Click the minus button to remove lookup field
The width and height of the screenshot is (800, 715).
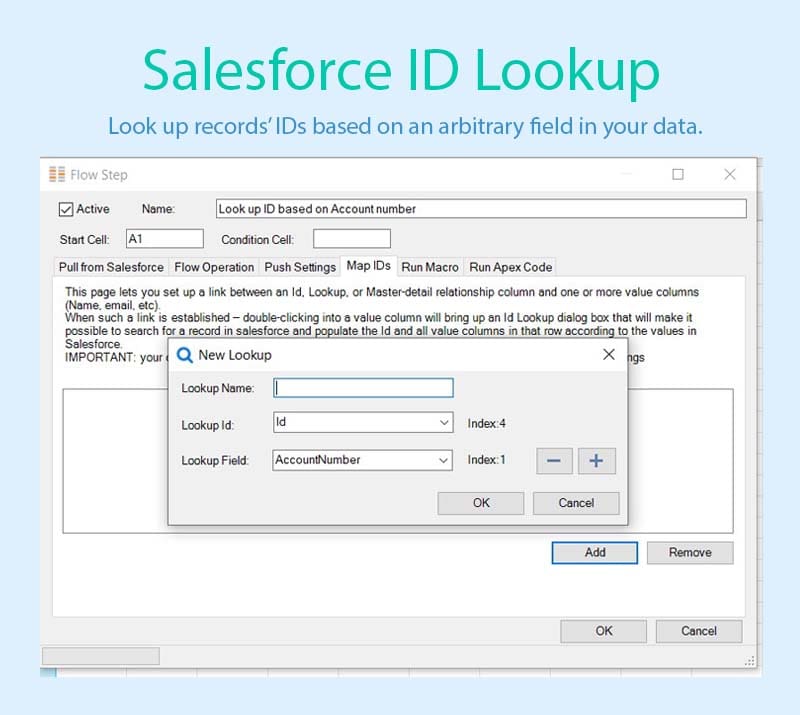click(x=555, y=461)
